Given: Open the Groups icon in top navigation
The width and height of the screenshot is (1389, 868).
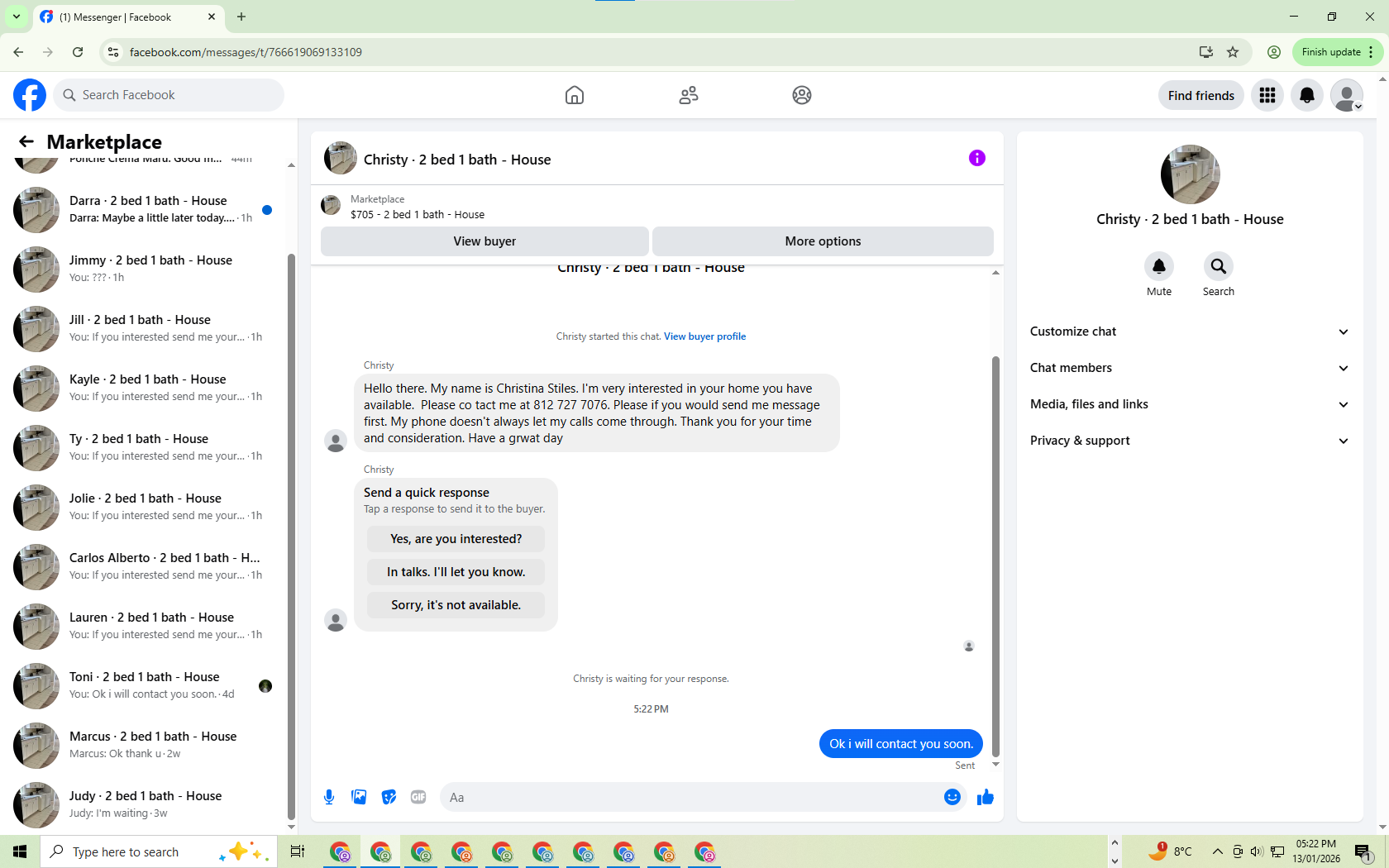Looking at the screenshot, I should coord(802,95).
